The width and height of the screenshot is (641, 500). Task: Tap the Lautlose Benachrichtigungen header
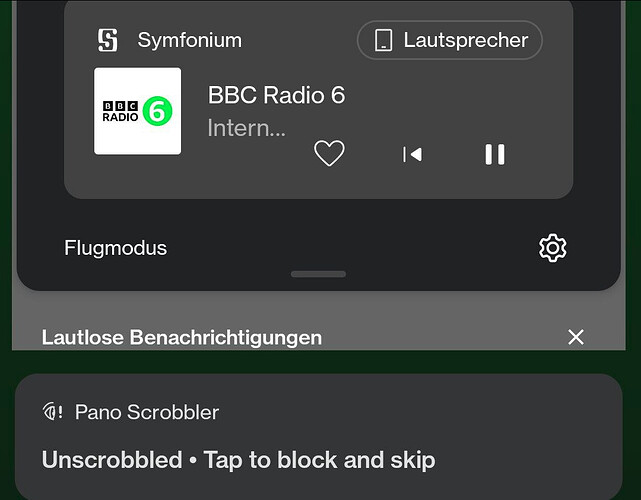(x=182, y=338)
